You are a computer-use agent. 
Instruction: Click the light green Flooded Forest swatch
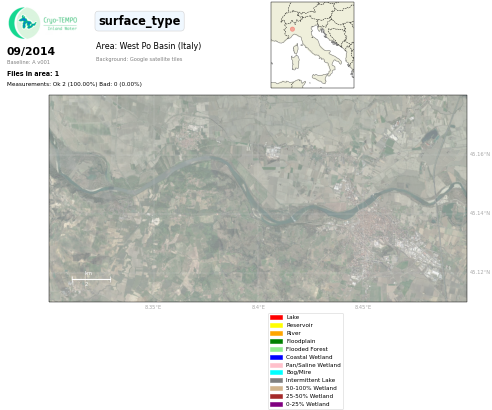tap(276, 349)
